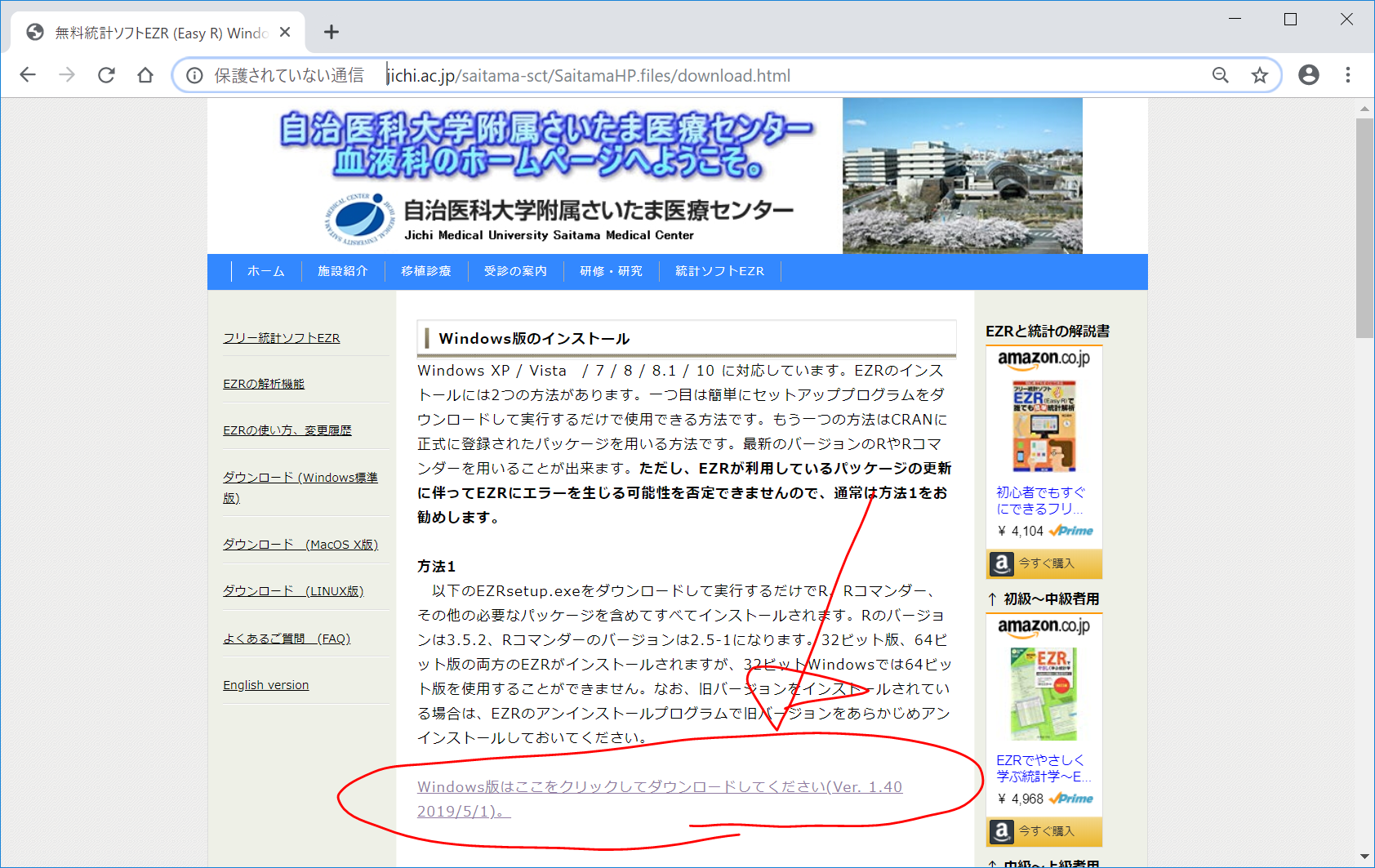
Task: Reload the page with the refresh icon
Action: click(x=106, y=75)
